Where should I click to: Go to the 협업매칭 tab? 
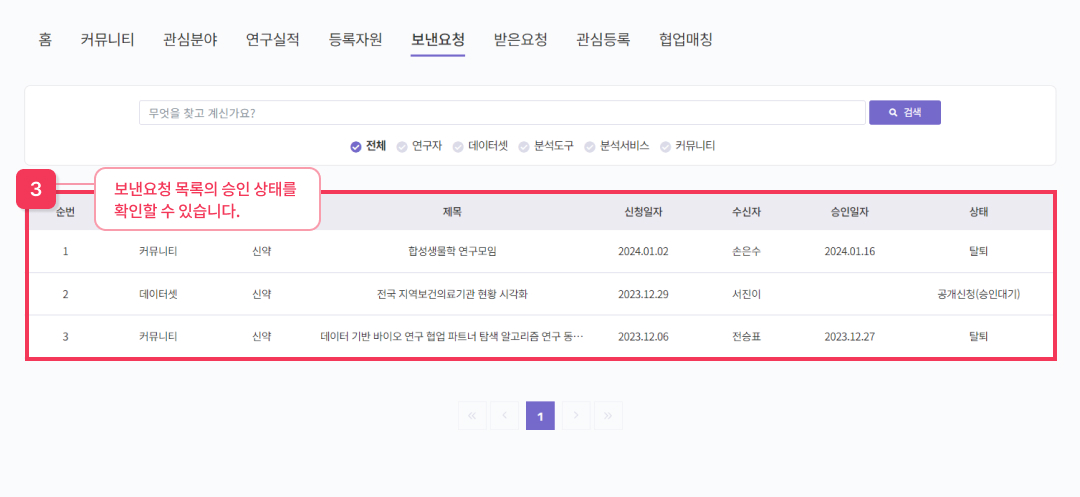(685, 39)
